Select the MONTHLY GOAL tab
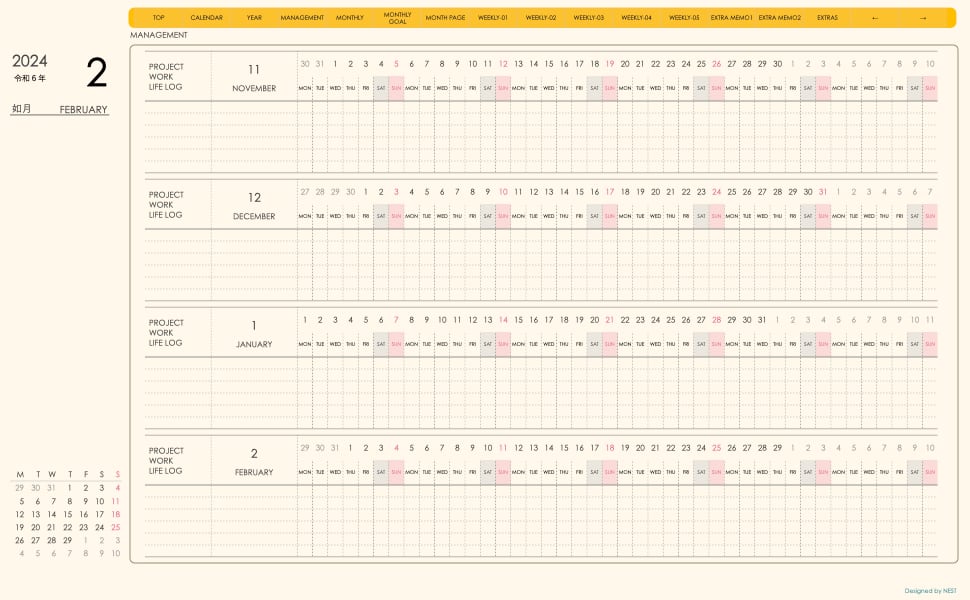The height and width of the screenshot is (600, 970). pos(397,18)
